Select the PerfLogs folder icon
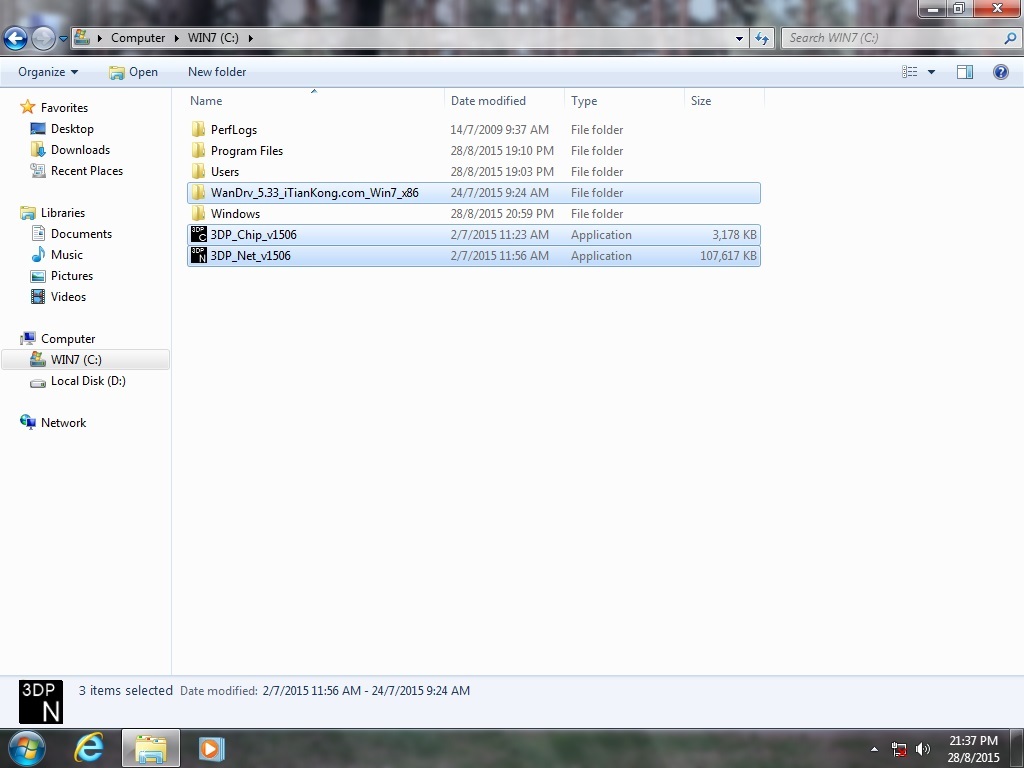The image size is (1024, 768). point(199,129)
